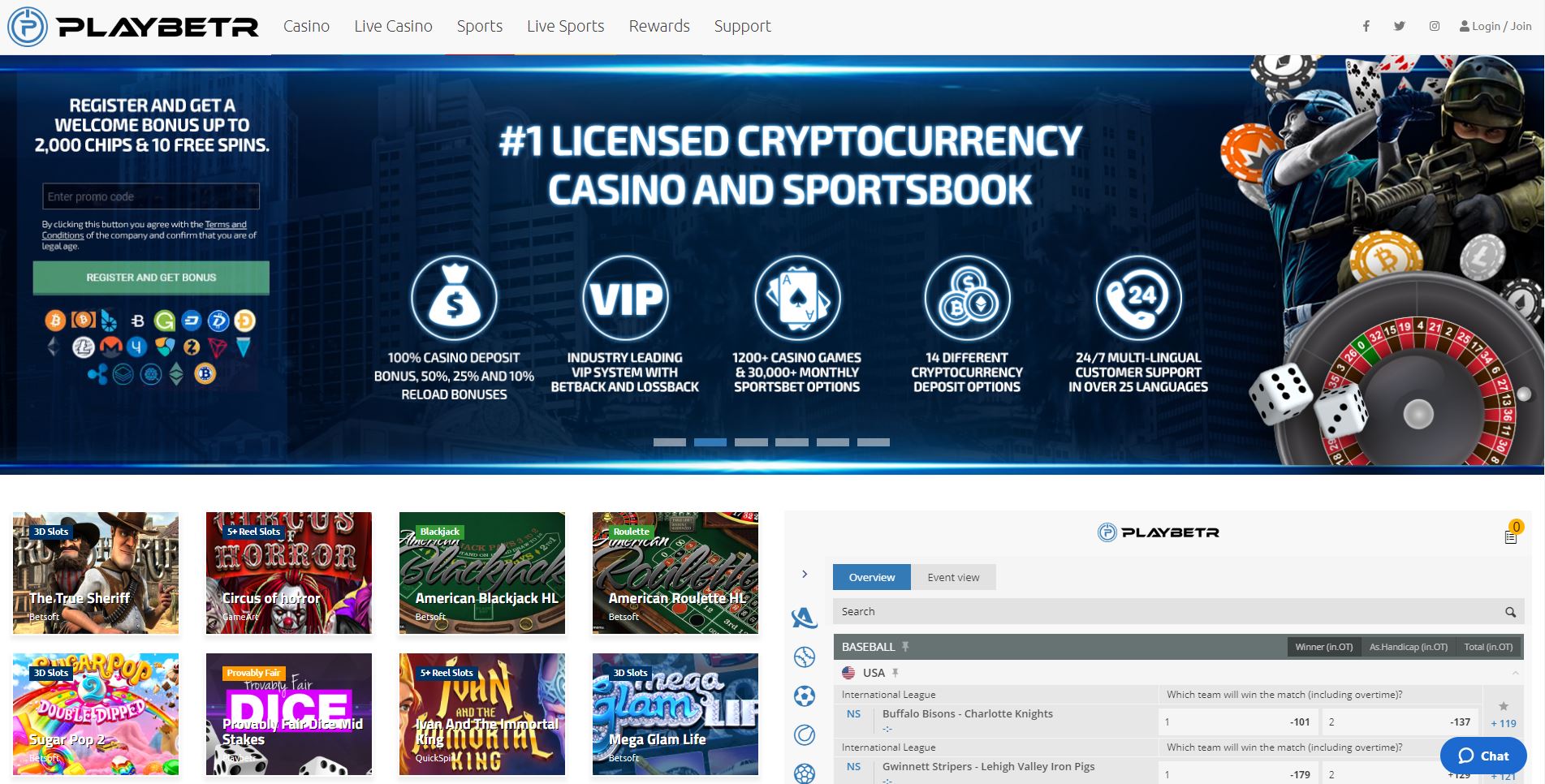Select the baseball sport icon in sidebar
The height and width of the screenshot is (784, 1545).
pos(804,657)
